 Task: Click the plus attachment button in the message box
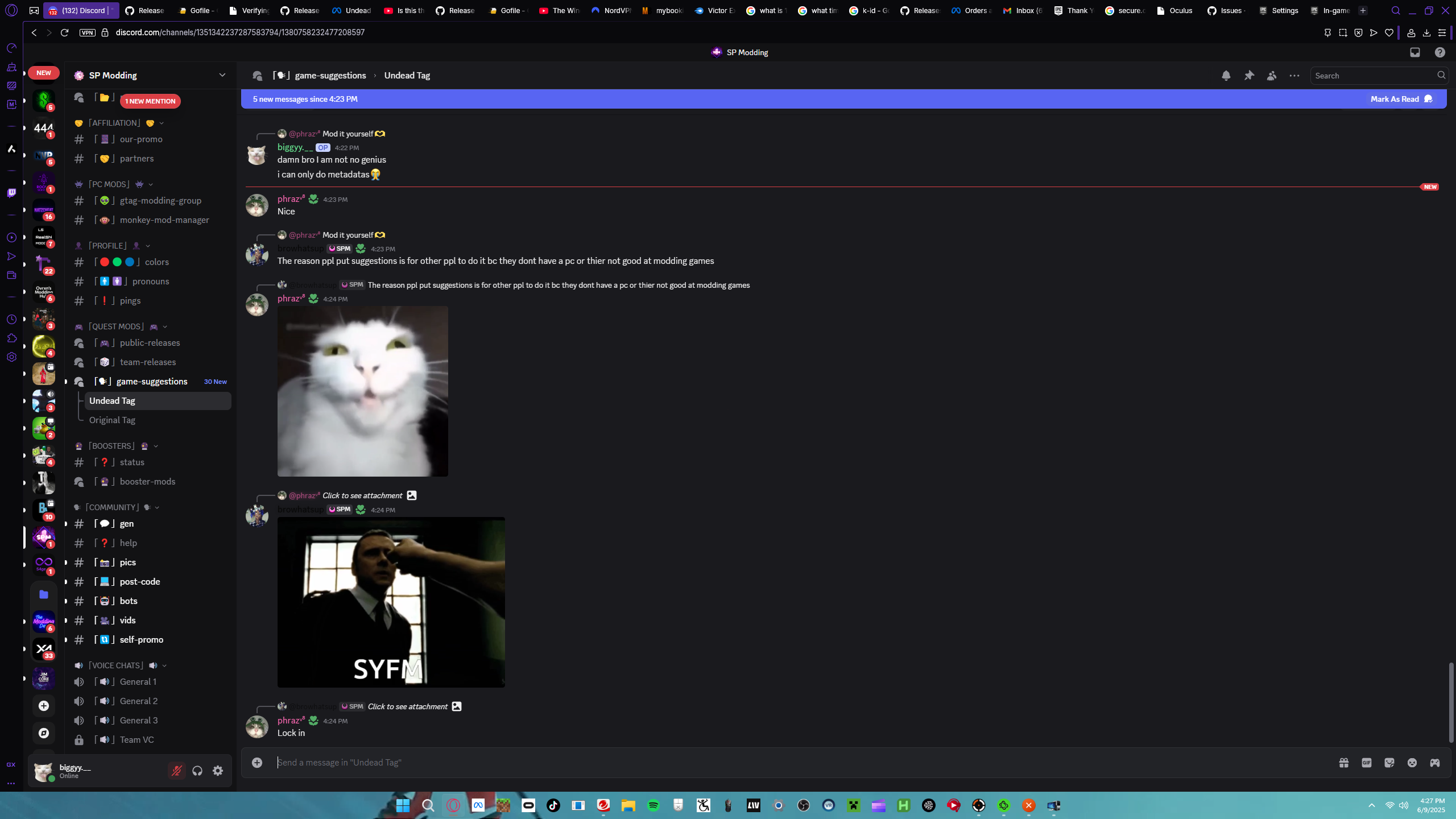coord(257,763)
